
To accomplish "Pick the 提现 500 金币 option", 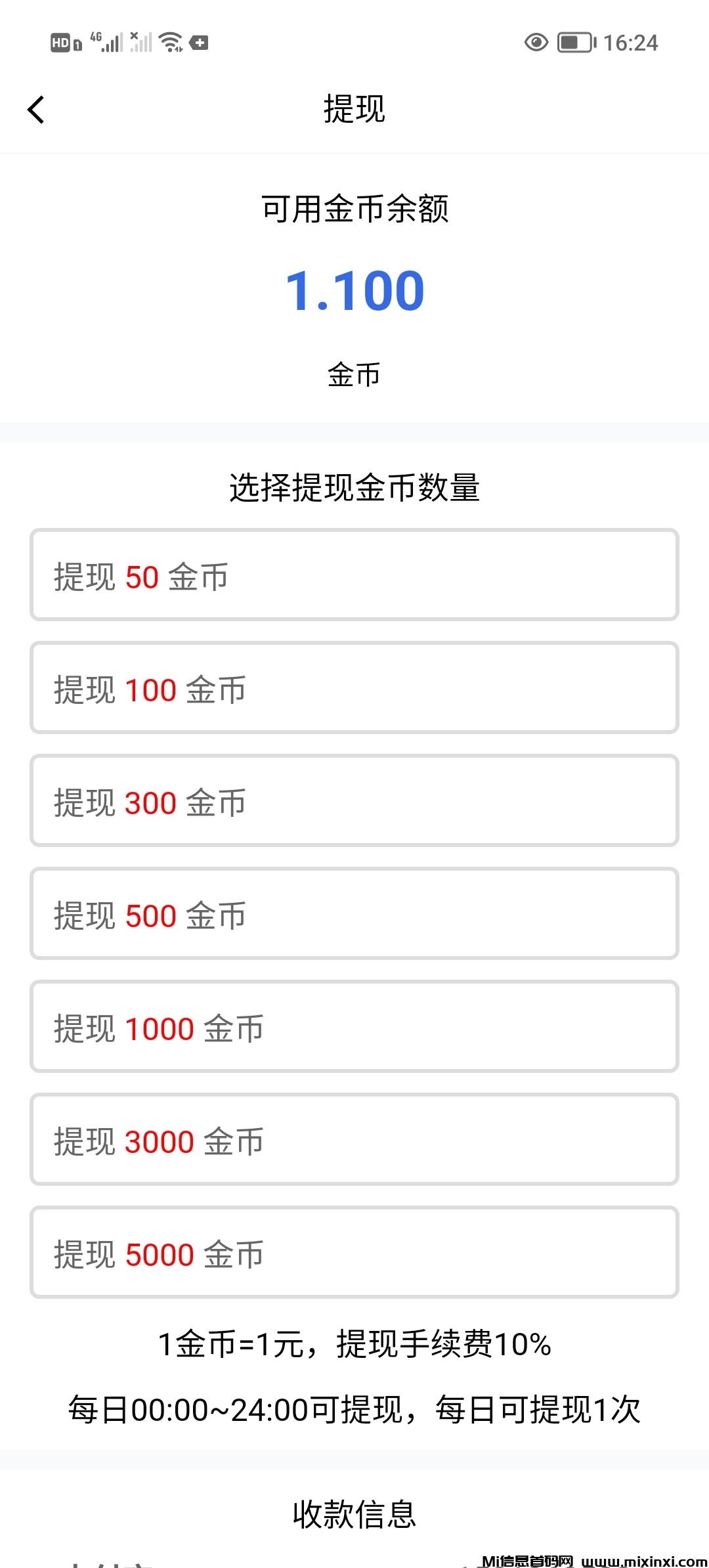I will [354, 914].
